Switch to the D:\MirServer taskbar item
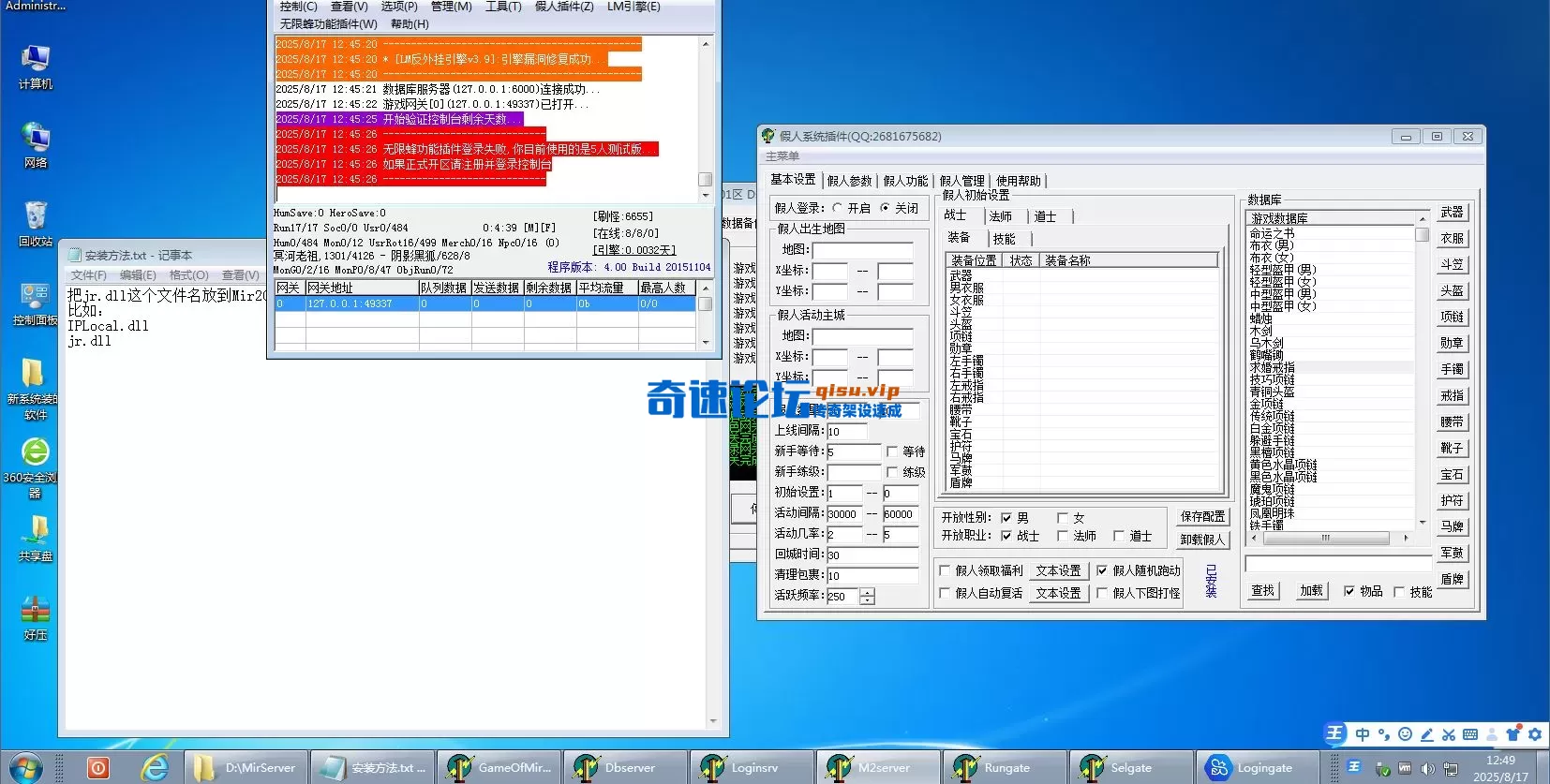Viewport: 1550px width, 784px height. pyautogui.click(x=245, y=767)
